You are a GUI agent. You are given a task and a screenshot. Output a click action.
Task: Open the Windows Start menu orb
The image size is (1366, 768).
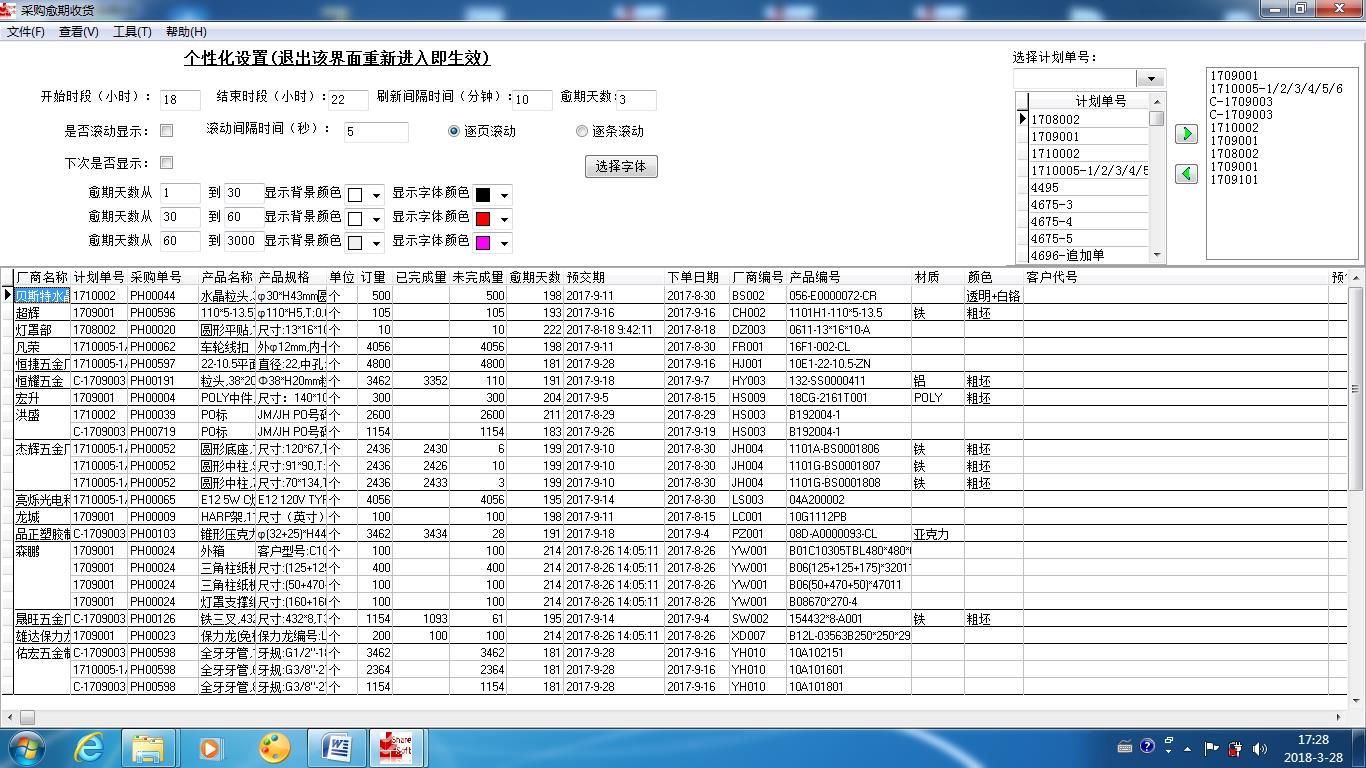[25, 748]
